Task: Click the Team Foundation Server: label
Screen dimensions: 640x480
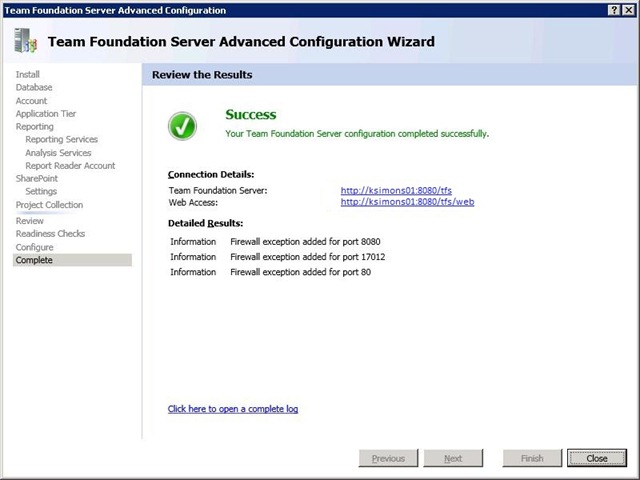Action: (218, 190)
